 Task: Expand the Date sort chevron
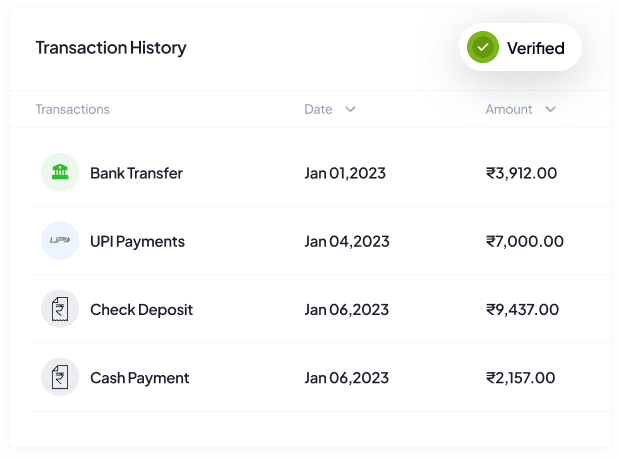pos(350,109)
